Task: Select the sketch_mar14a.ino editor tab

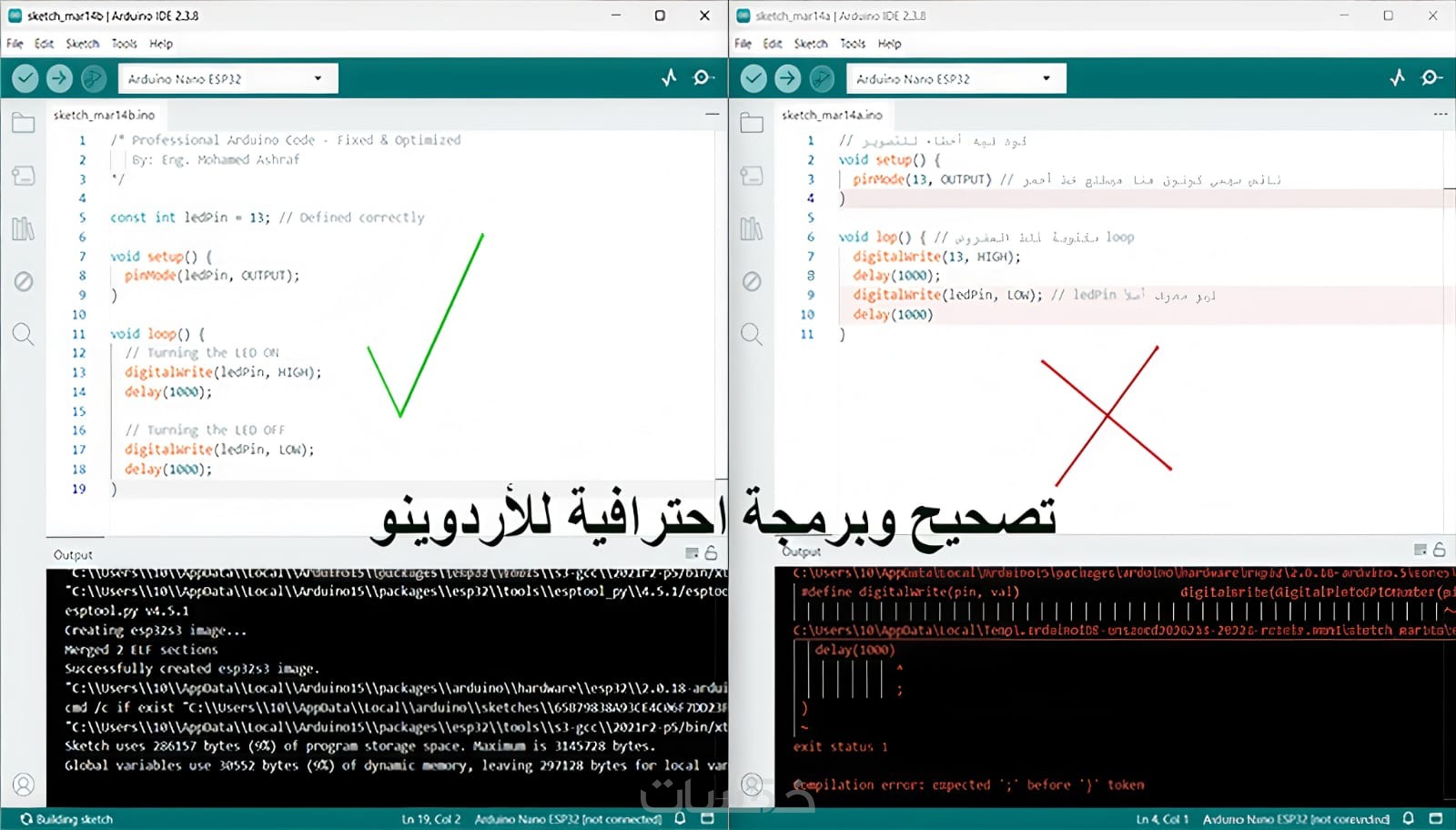Action: coord(833,115)
